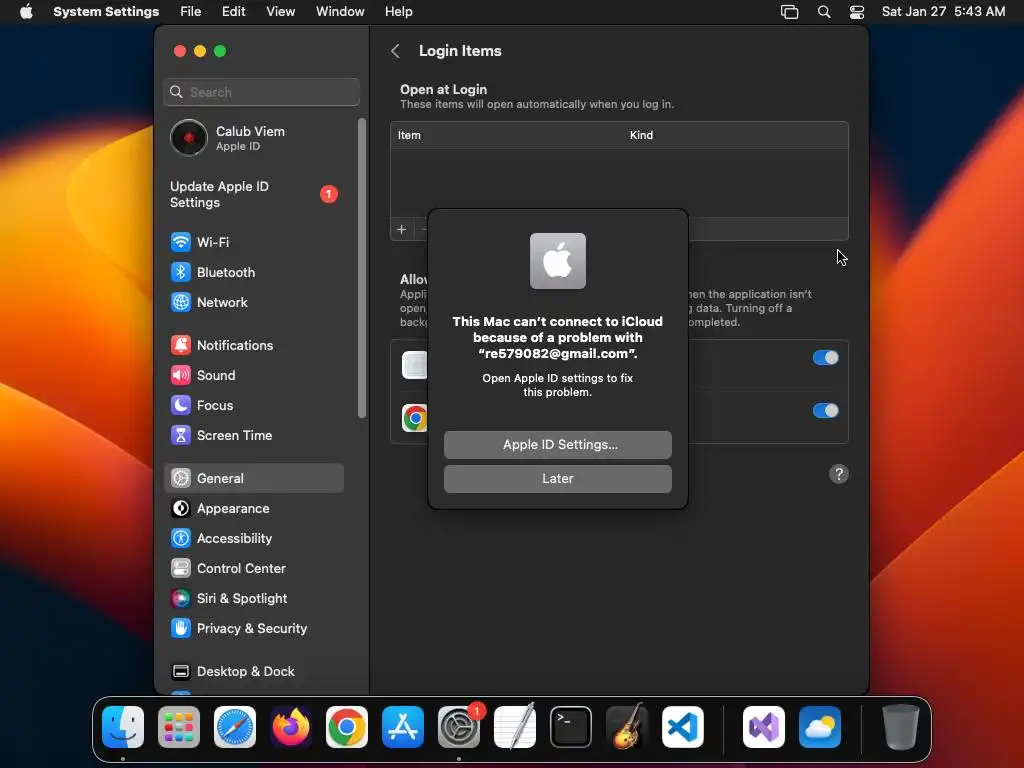Open Finder from the Dock
The image size is (1024, 768).
point(123,727)
